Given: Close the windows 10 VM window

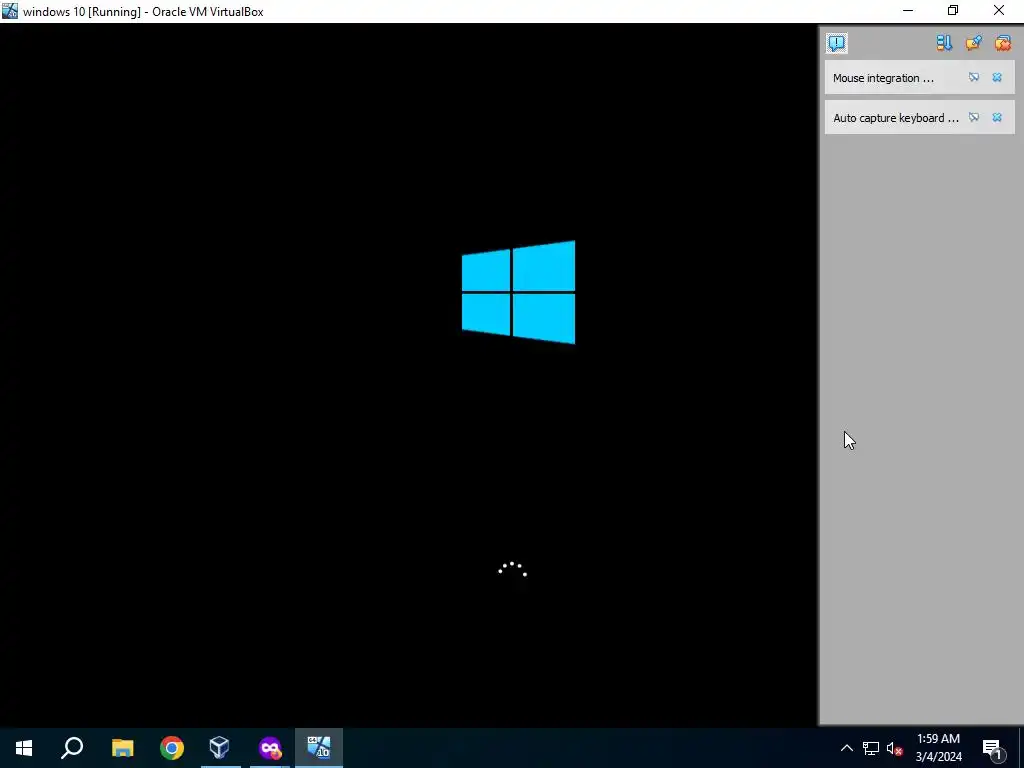Looking at the screenshot, I should pyautogui.click(x=999, y=10).
